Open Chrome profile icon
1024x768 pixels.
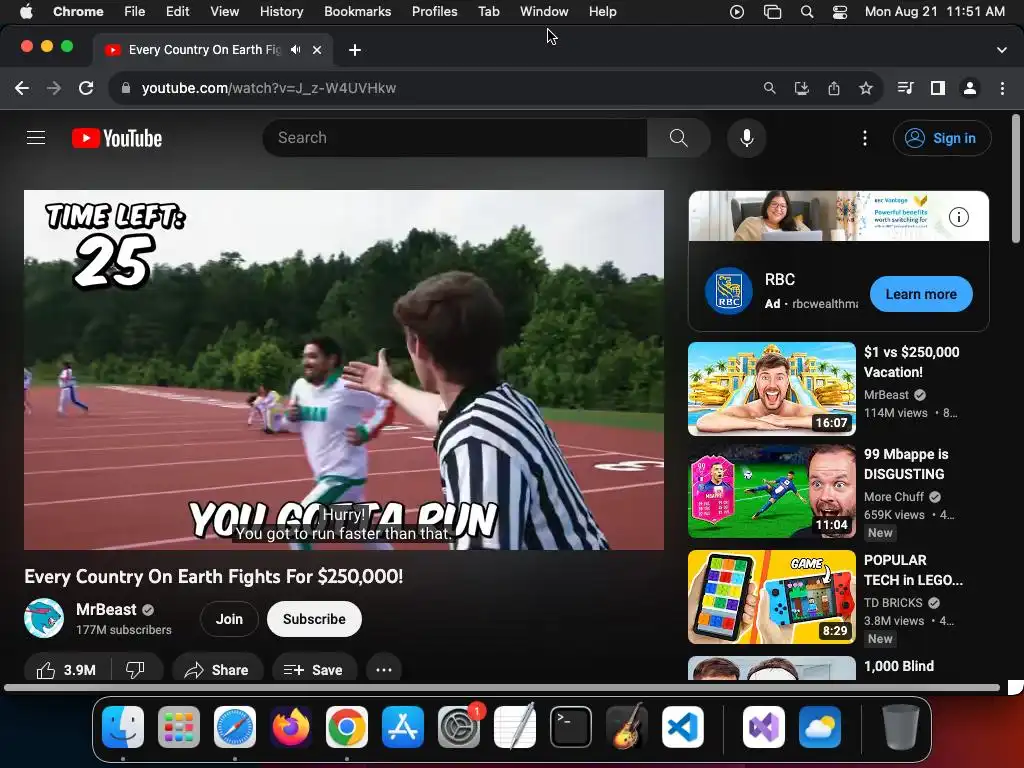(x=970, y=88)
